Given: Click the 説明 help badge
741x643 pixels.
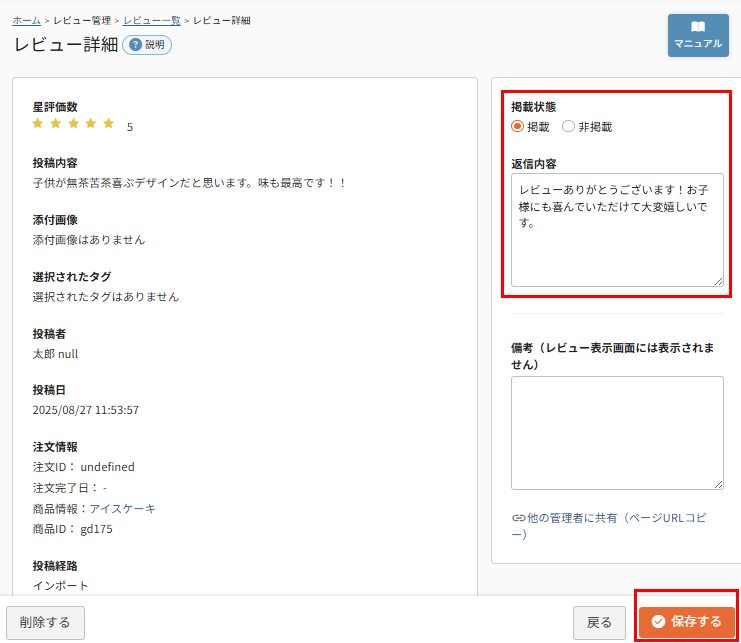Looking at the screenshot, I should (147, 45).
